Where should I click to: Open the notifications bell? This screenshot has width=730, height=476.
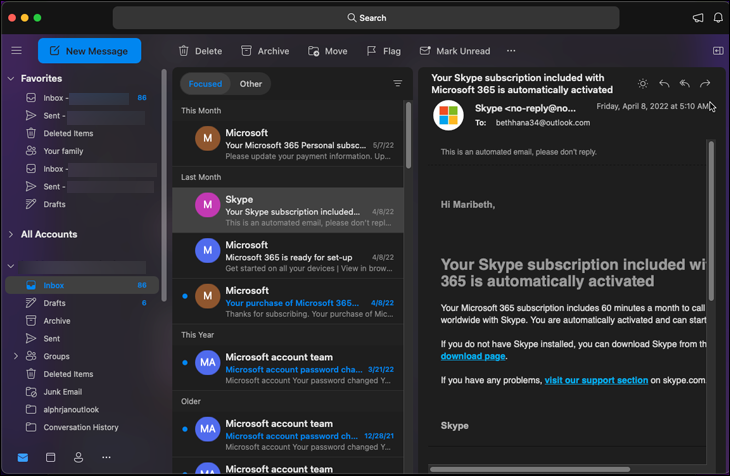pos(718,18)
